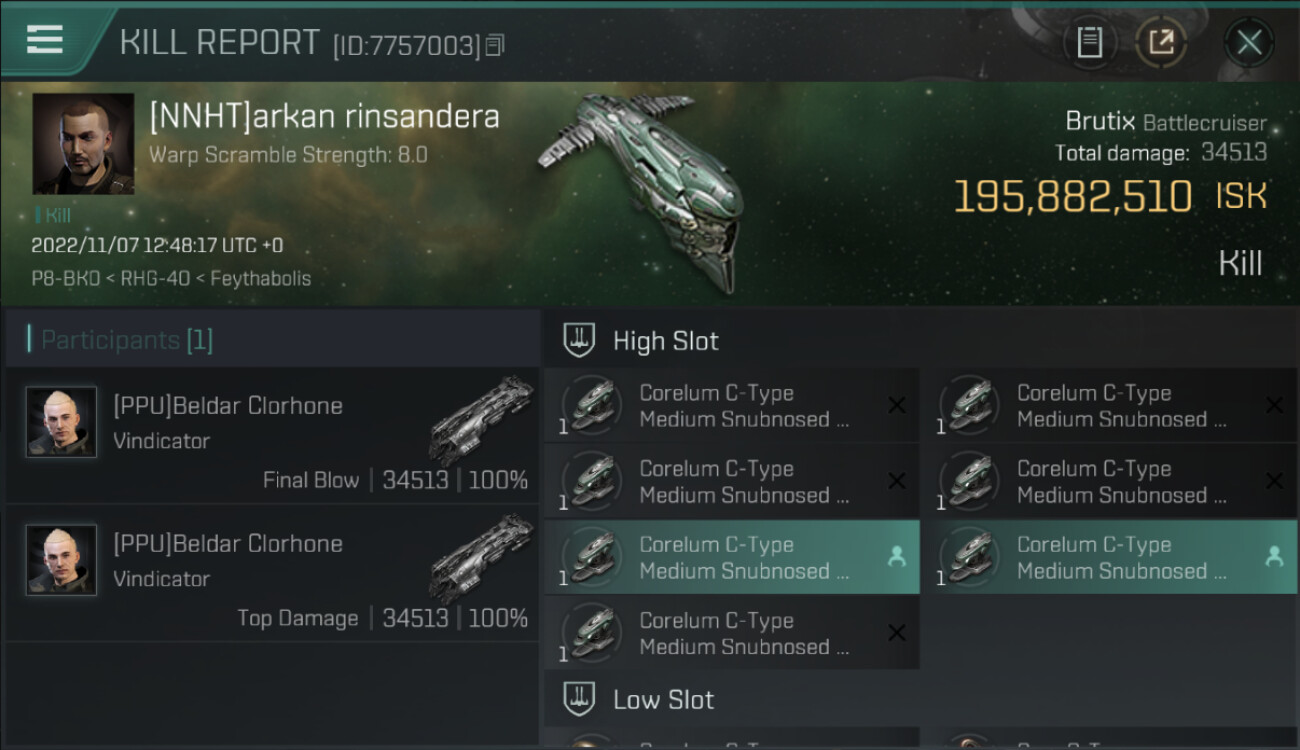View arkan rinsandera's pilot portrait

[x=83, y=143]
